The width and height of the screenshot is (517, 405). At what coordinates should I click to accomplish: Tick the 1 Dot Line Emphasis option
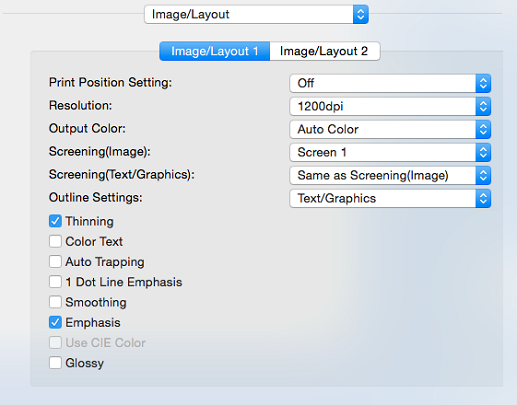pos(55,282)
